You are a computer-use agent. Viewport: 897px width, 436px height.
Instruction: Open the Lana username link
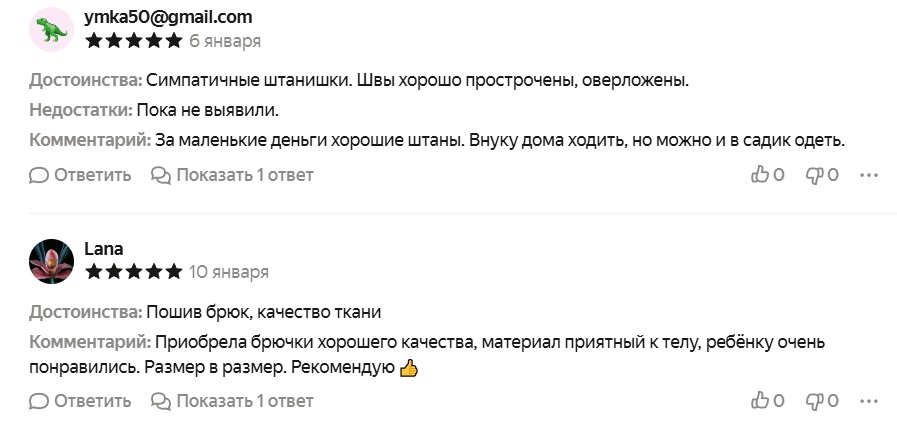104,249
